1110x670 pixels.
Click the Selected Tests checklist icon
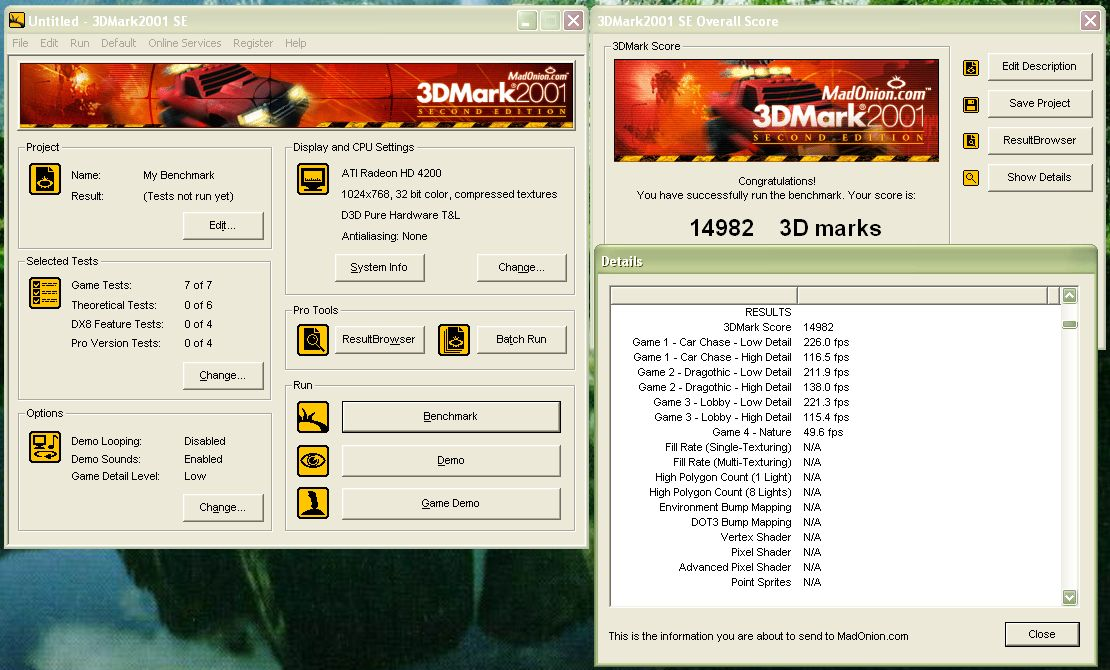pos(45,293)
